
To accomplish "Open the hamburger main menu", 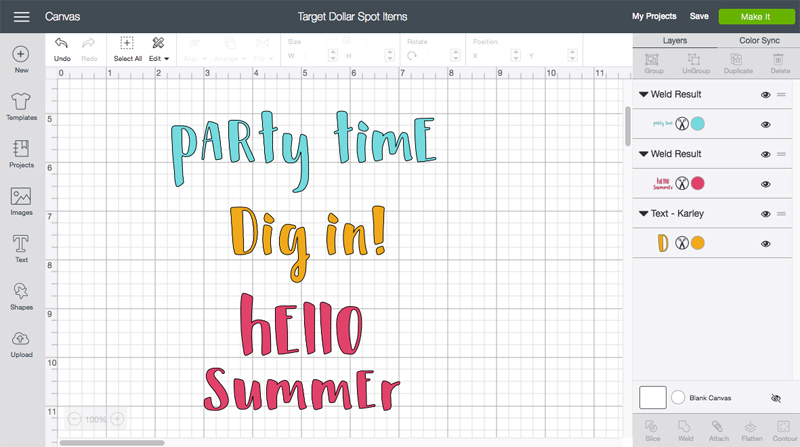I will tap(21, 17).
